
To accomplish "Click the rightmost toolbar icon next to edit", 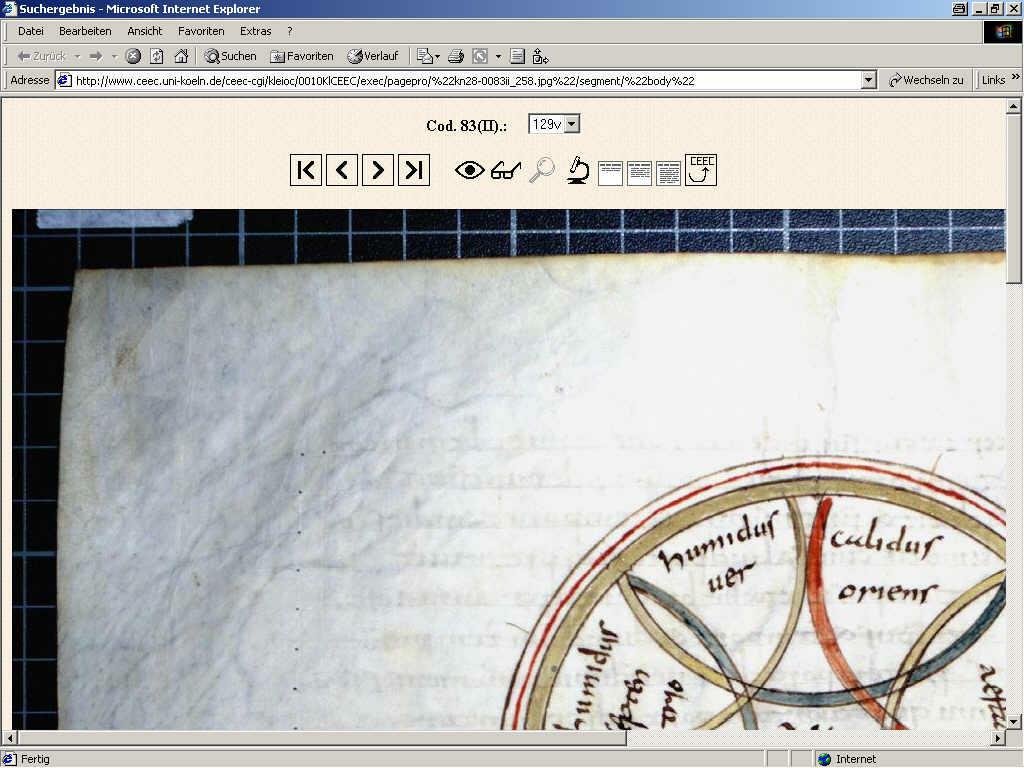I will coord(540,56).
